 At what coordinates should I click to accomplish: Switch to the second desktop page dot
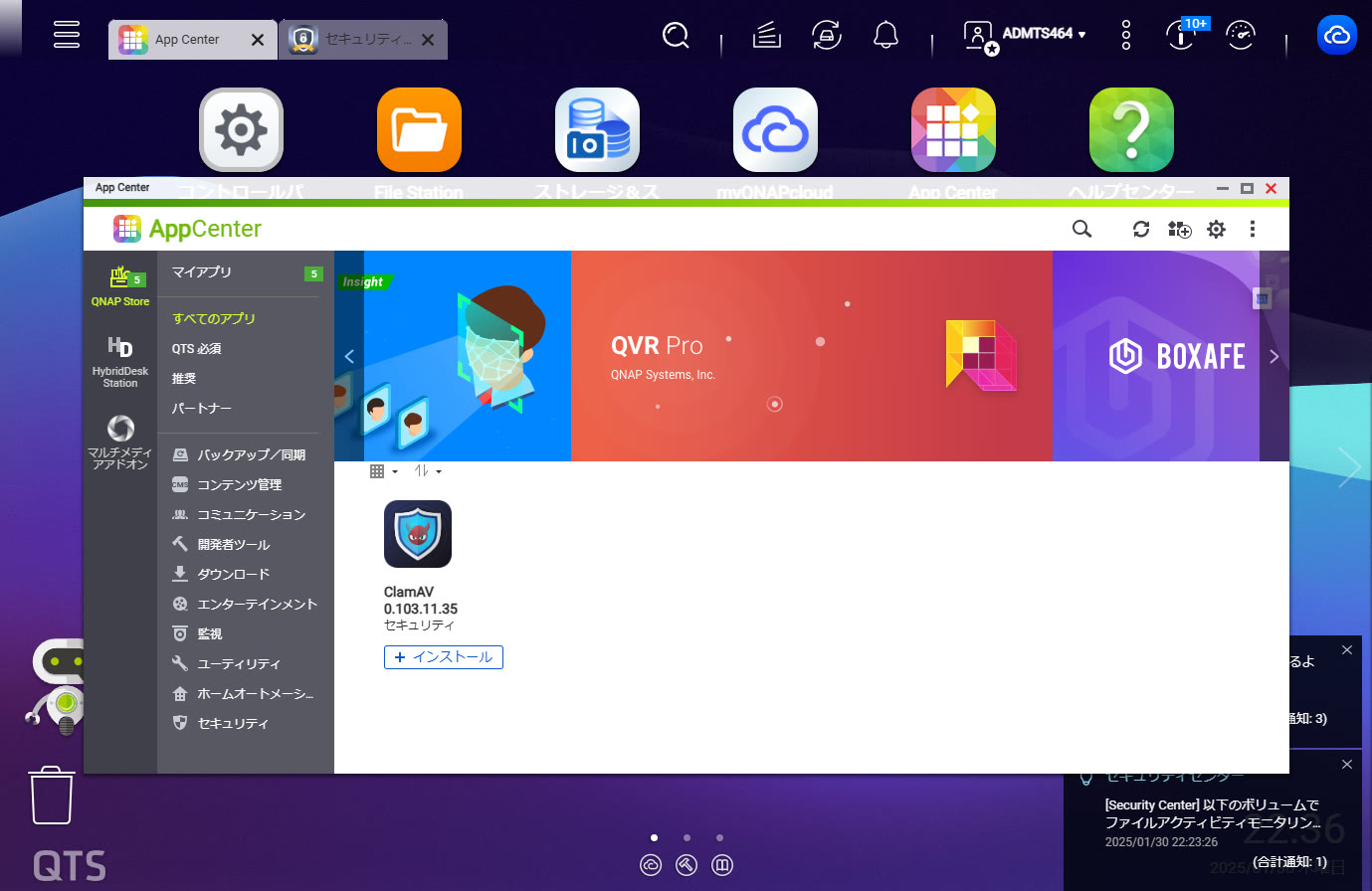coord(686,837)
